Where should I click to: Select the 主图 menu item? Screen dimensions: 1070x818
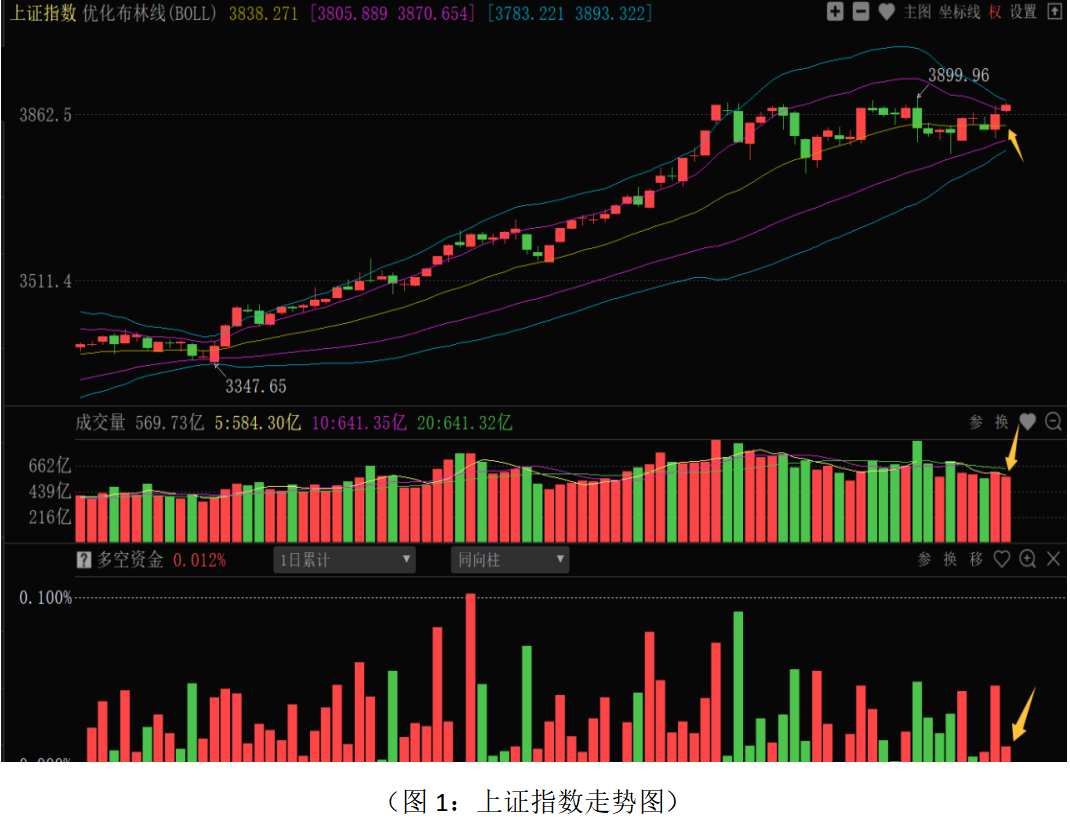click(917, 12)
